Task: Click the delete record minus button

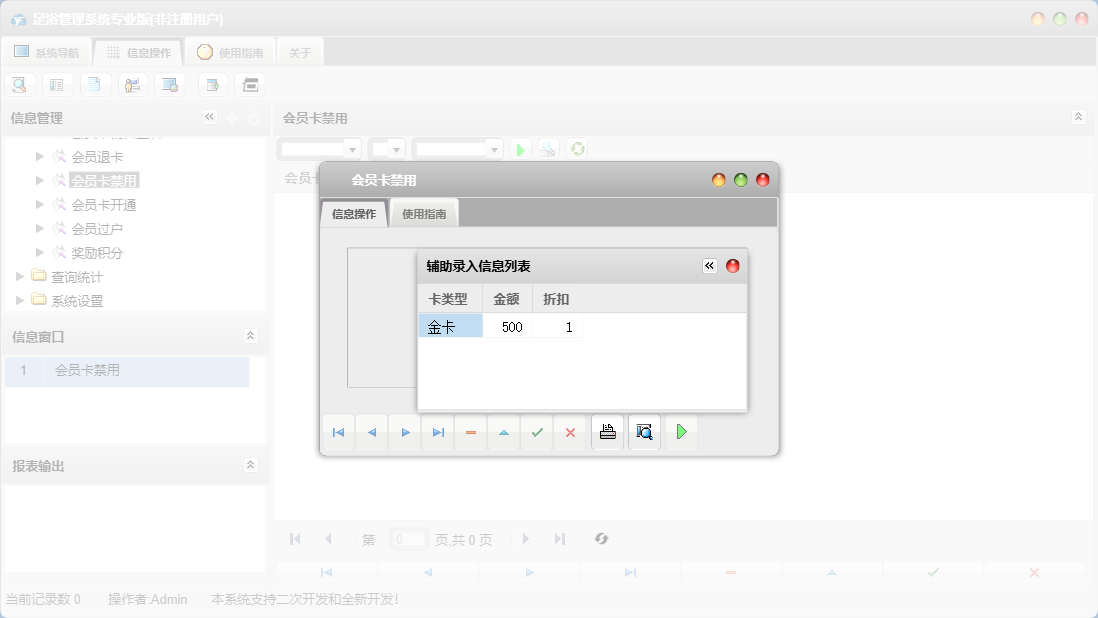Action: 471,433
